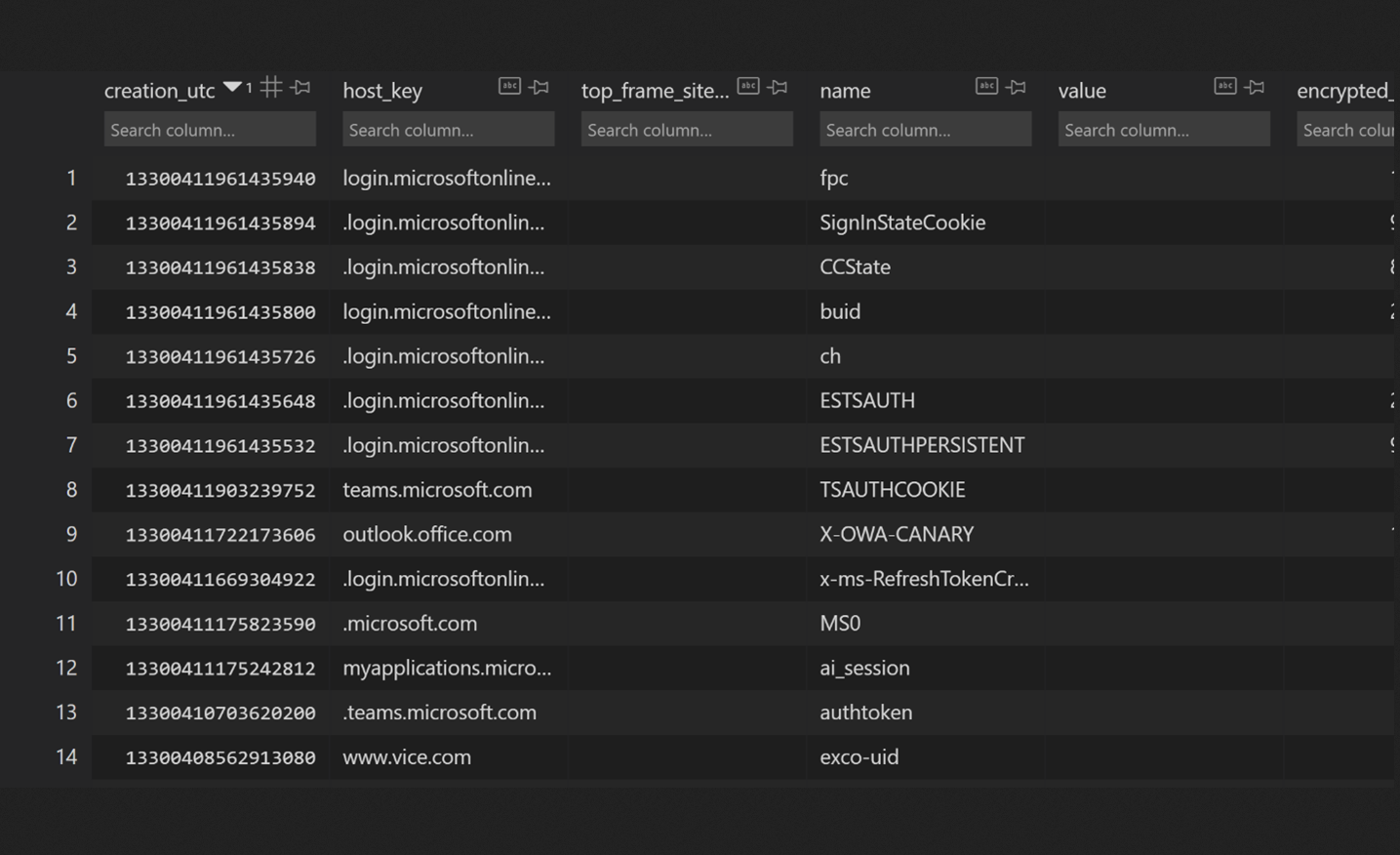Click the www.vice.com host cell

[407, 756]
